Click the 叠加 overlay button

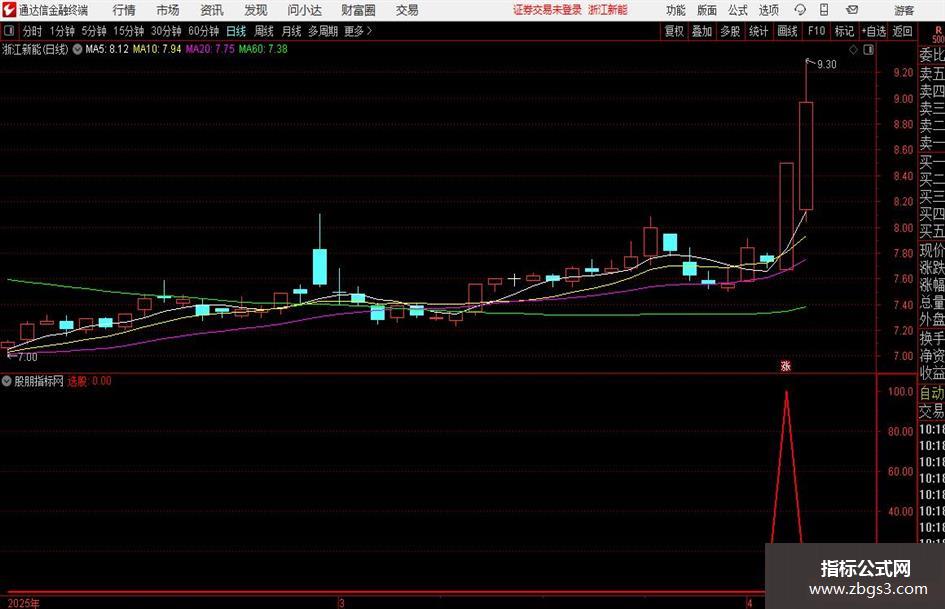pos(702,31)
